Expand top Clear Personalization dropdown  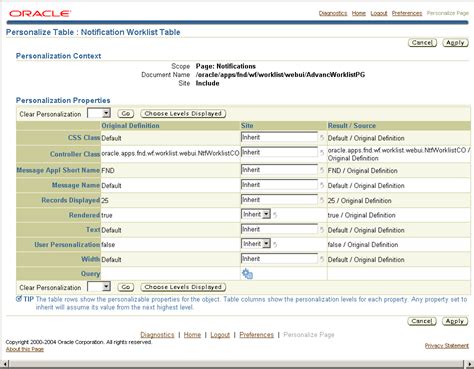pyautogui.click(x=99, y=113)
